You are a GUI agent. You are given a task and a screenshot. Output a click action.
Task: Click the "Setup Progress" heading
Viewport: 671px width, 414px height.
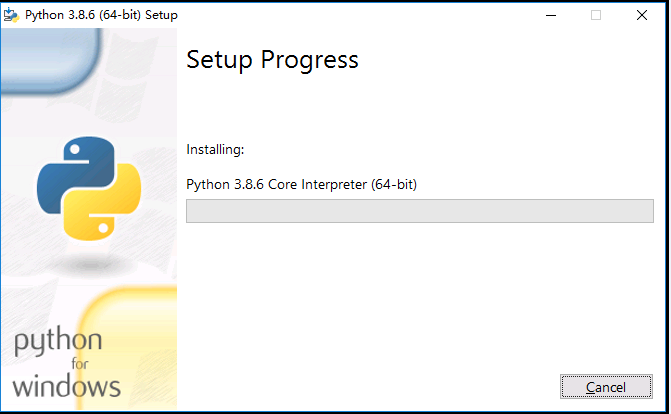pos(272,60)
